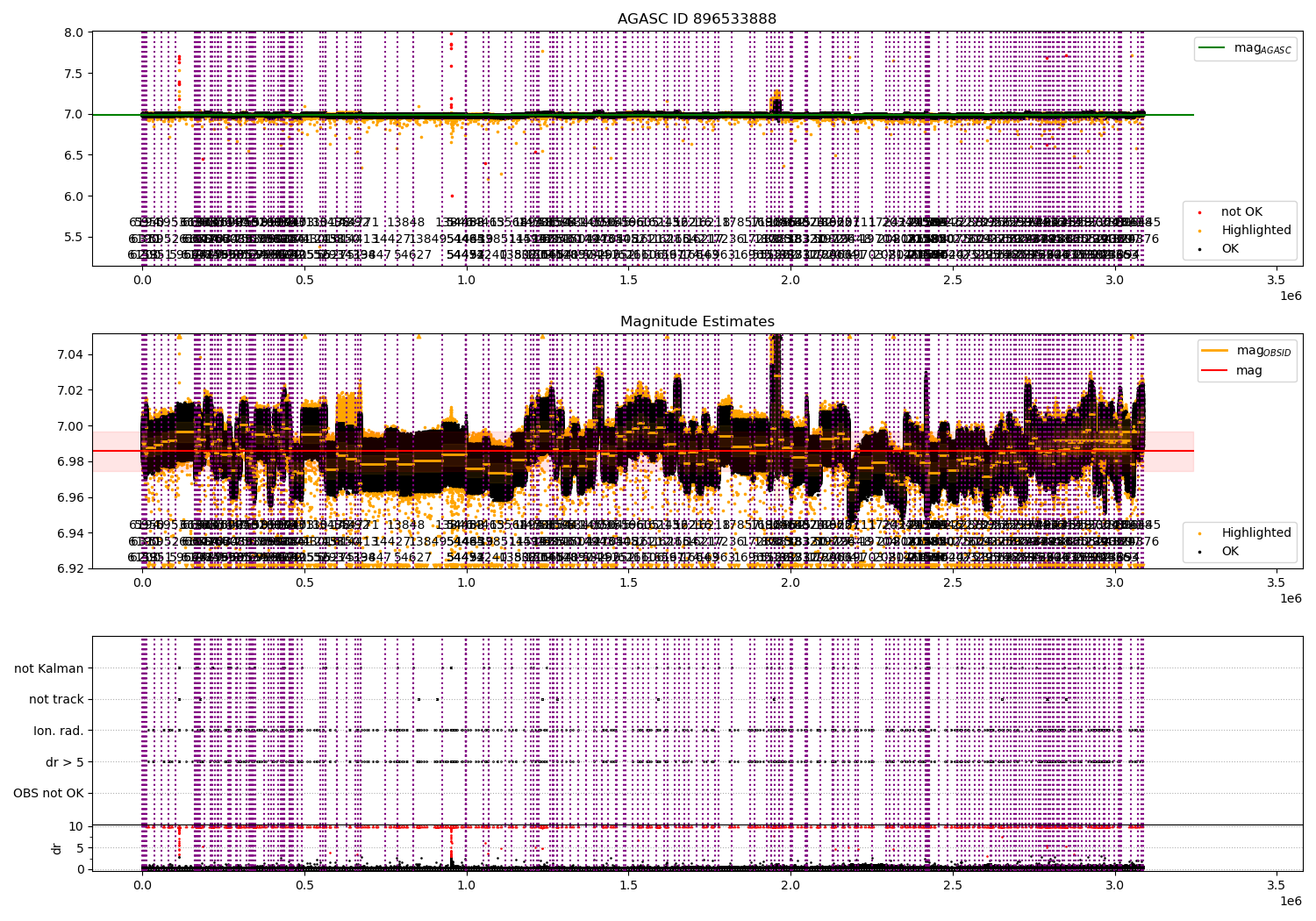Click the 'Magnitude Estimates' subplot title

point(697,322)
